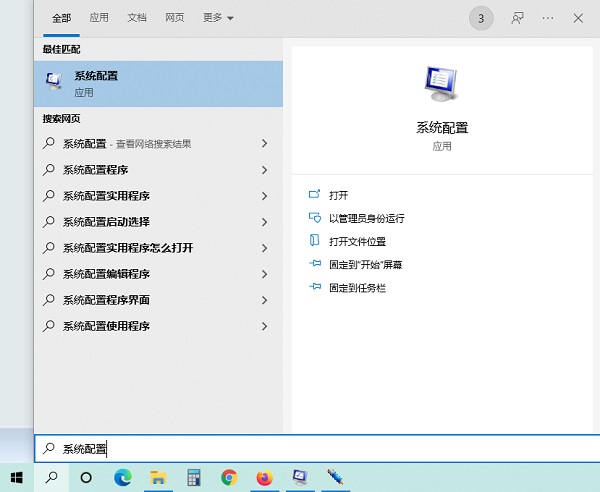
Task: Expand arrow for 系统配置启动选择 suggestion
Action: tap(264, 222)
